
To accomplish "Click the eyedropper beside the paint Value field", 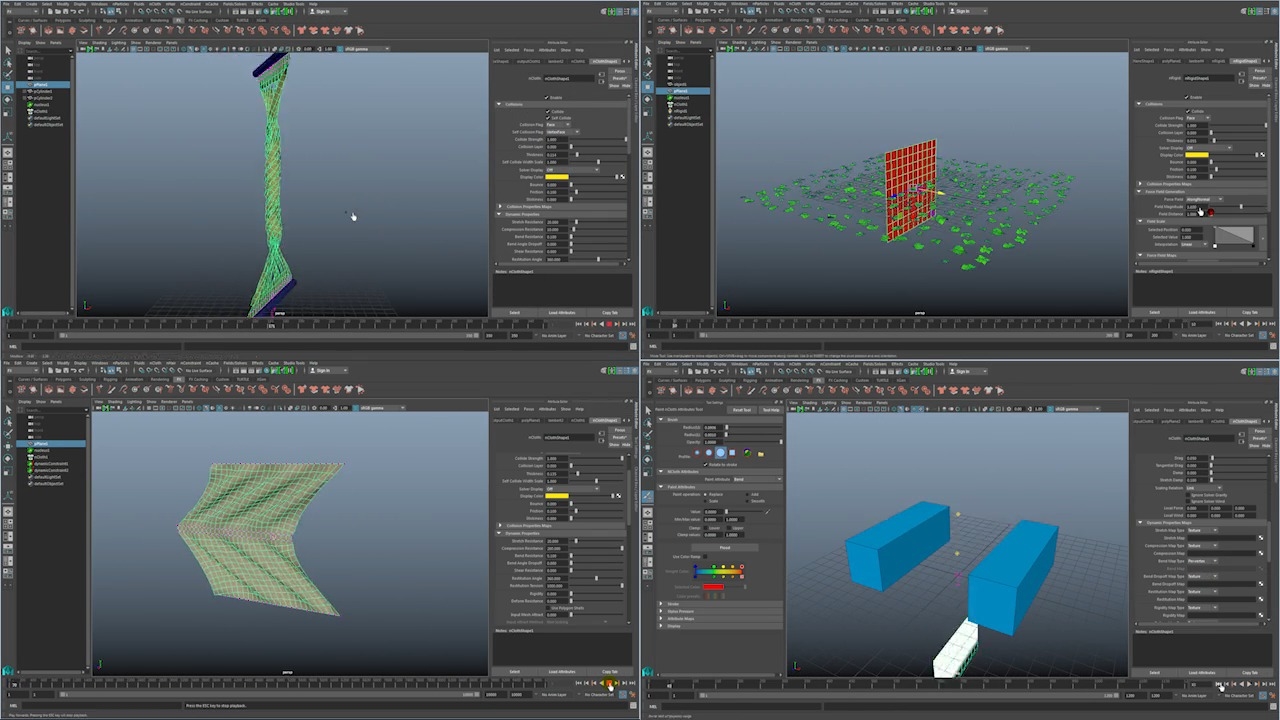I will [x=767, y=512].
